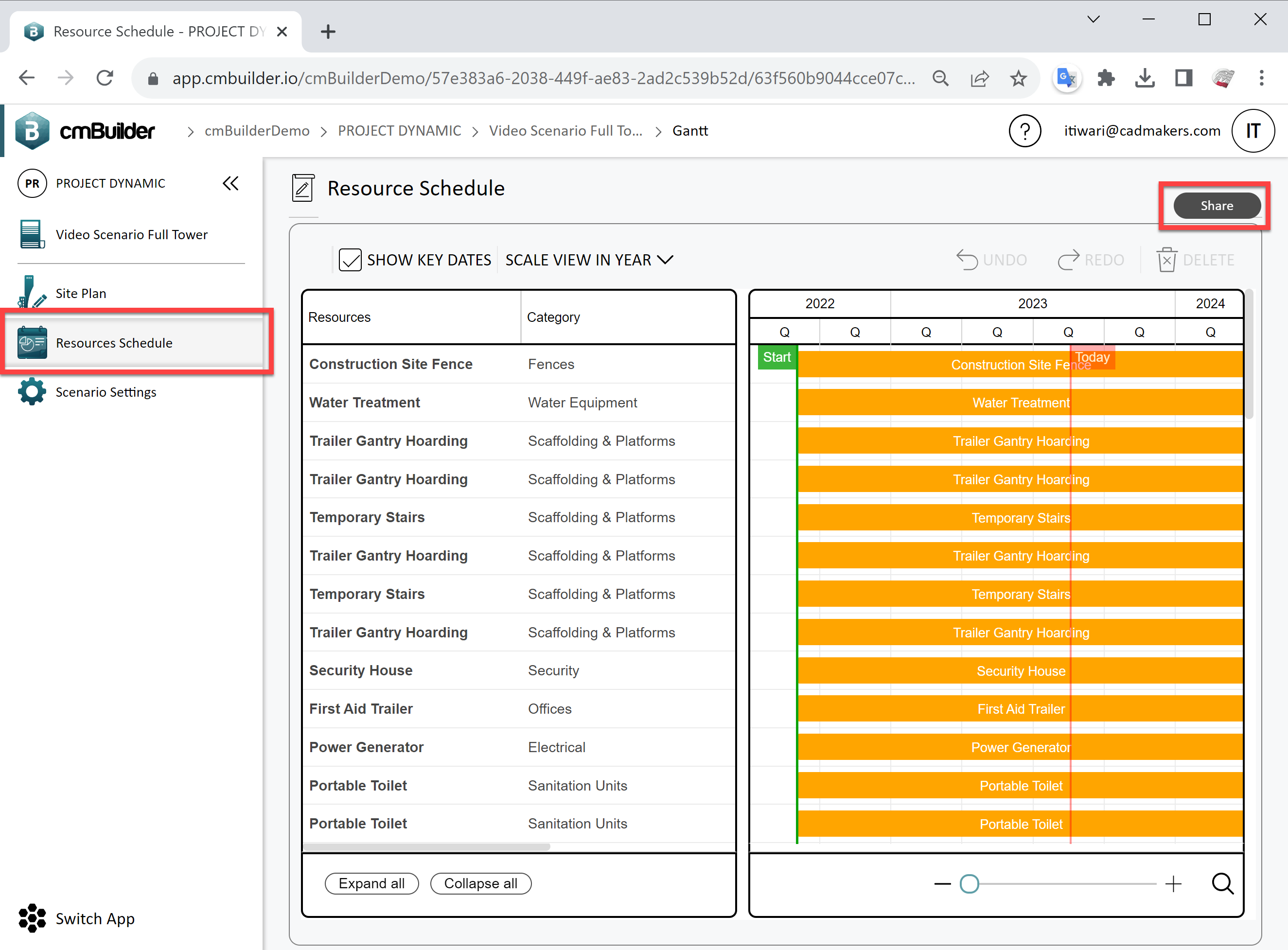Open the help question mark icon
Image resolution: width=1288 pixels, height=950 pixels.
pyautogui.click(x=1025, y=130)
